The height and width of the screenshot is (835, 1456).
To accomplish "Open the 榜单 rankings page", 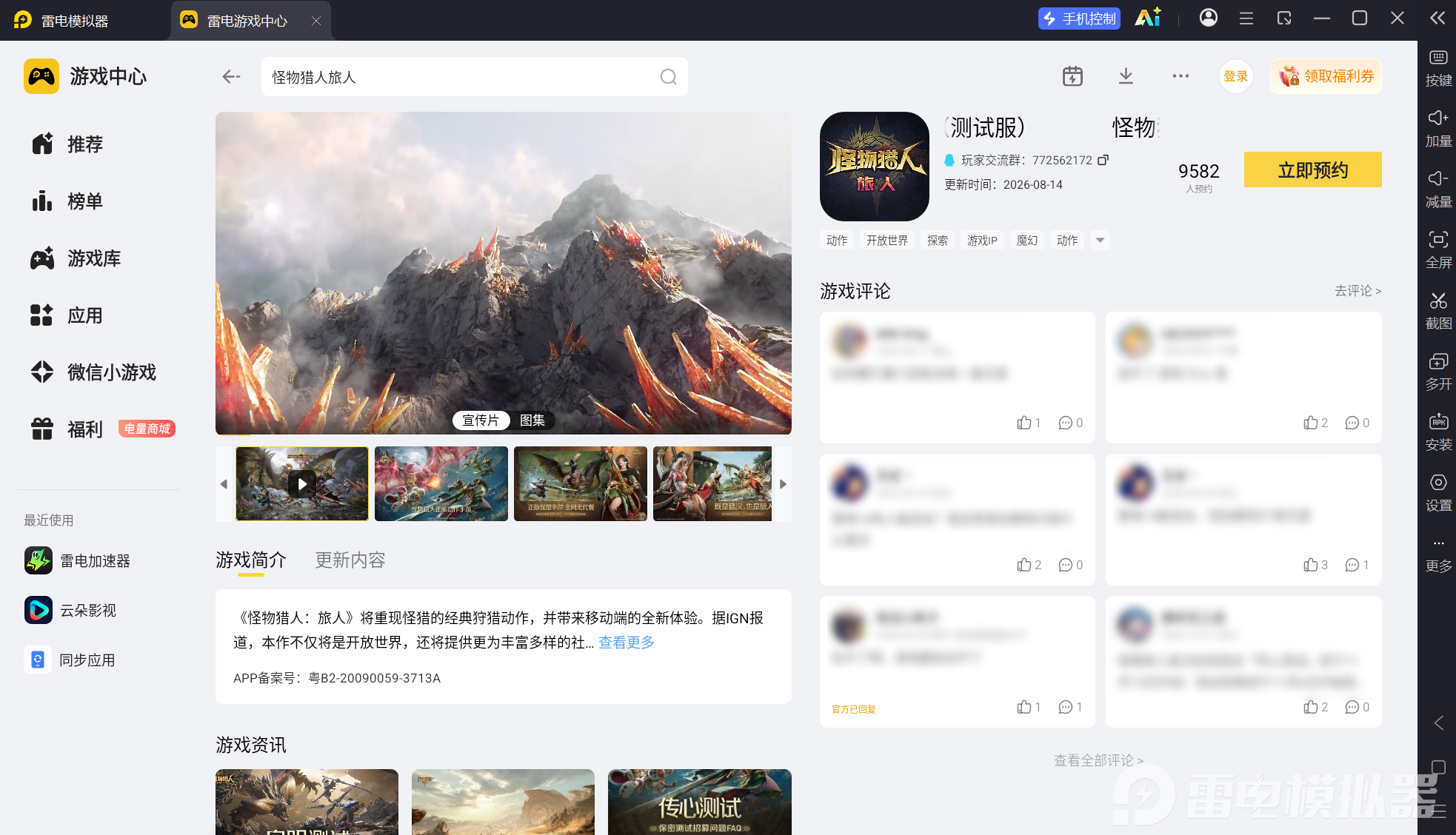I will [x=67, y=201].
